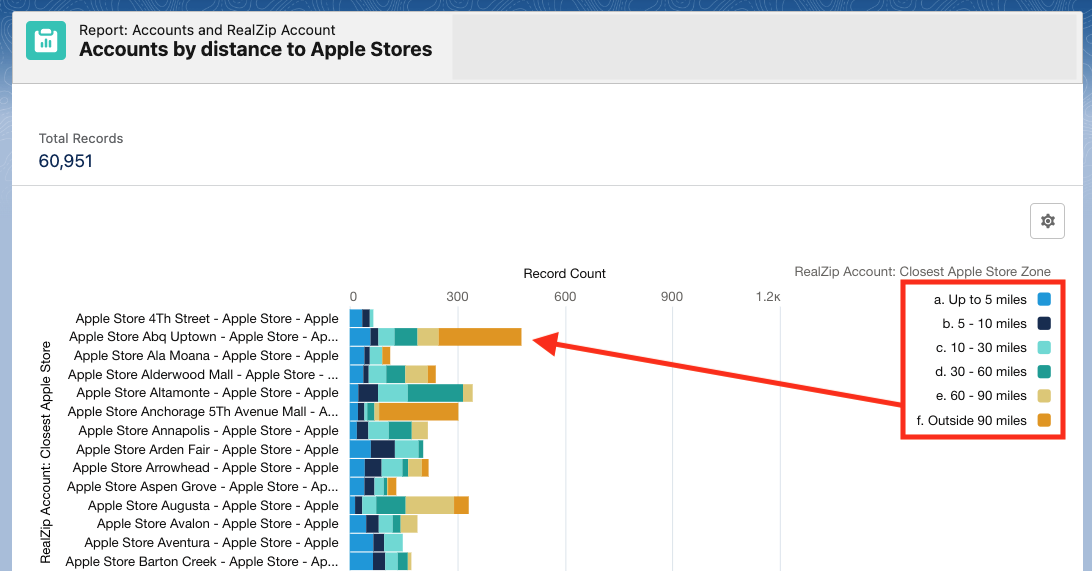Click the orange segment of Anchorage 5Th Avenue bar
The width and height of the screenshot is (1092, 571).
(x=419, y=412)
